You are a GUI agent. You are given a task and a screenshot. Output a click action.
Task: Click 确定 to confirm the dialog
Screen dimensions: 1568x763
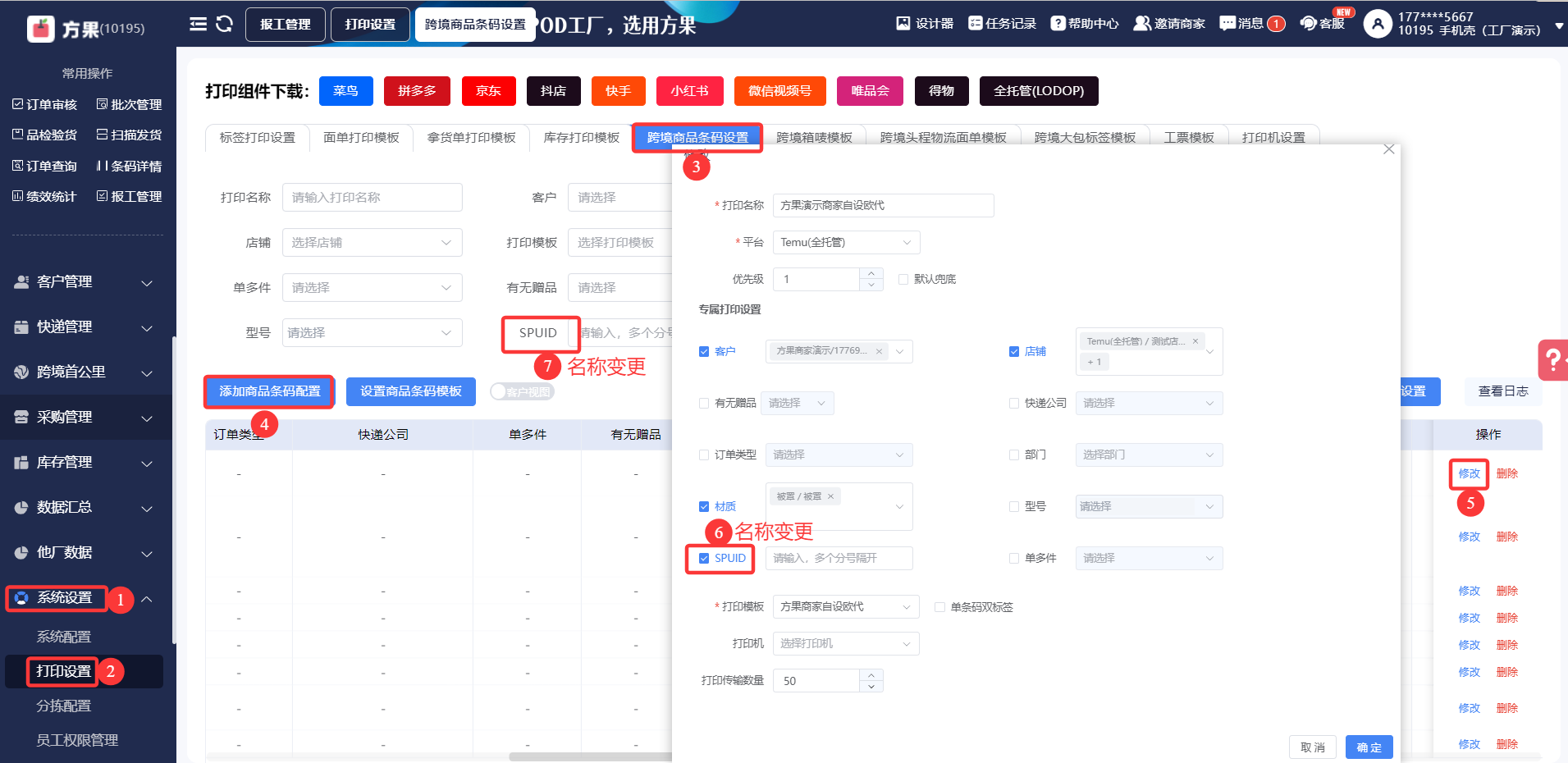(x=1369, y=747)
